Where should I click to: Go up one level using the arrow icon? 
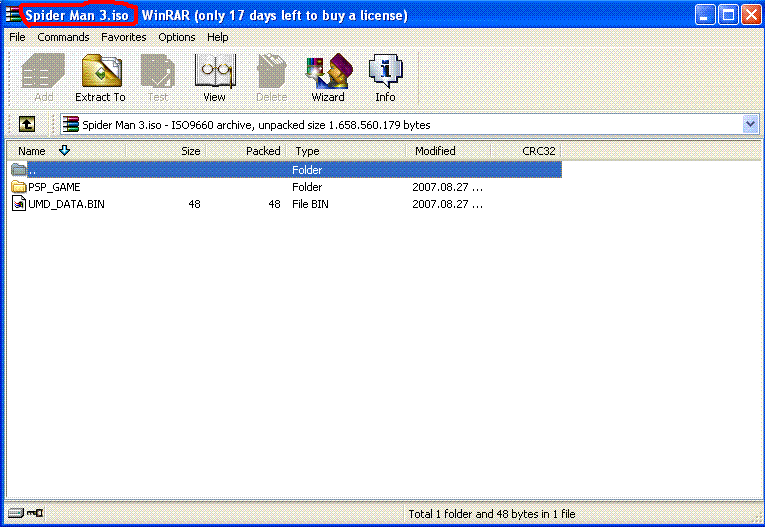coord(27,124)
